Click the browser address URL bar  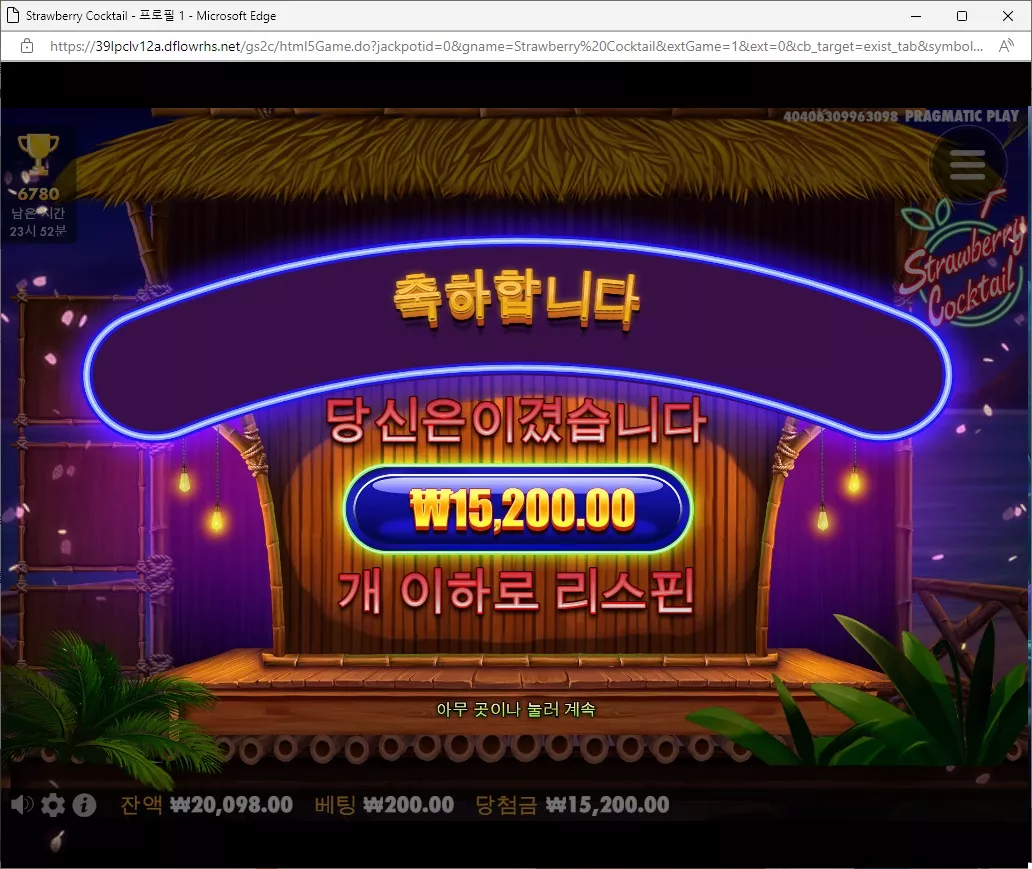(x=516, y=46)
